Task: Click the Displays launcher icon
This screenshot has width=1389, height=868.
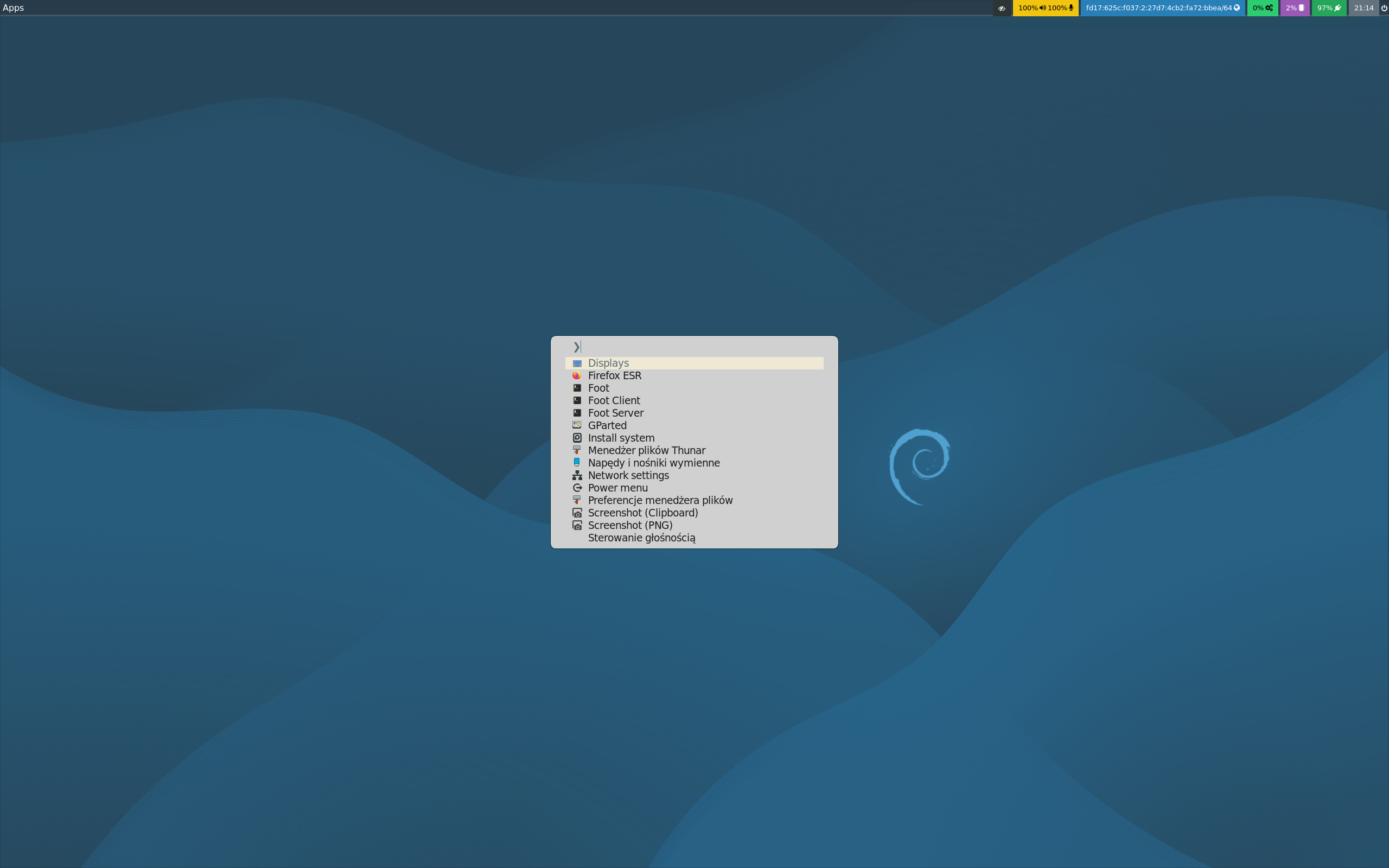Action: point(577,363)
